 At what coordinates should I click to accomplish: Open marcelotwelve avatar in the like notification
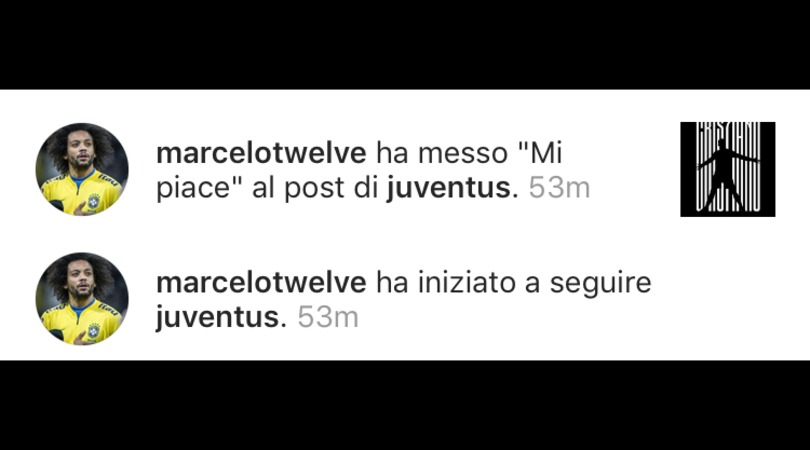(x=82, y=169)
